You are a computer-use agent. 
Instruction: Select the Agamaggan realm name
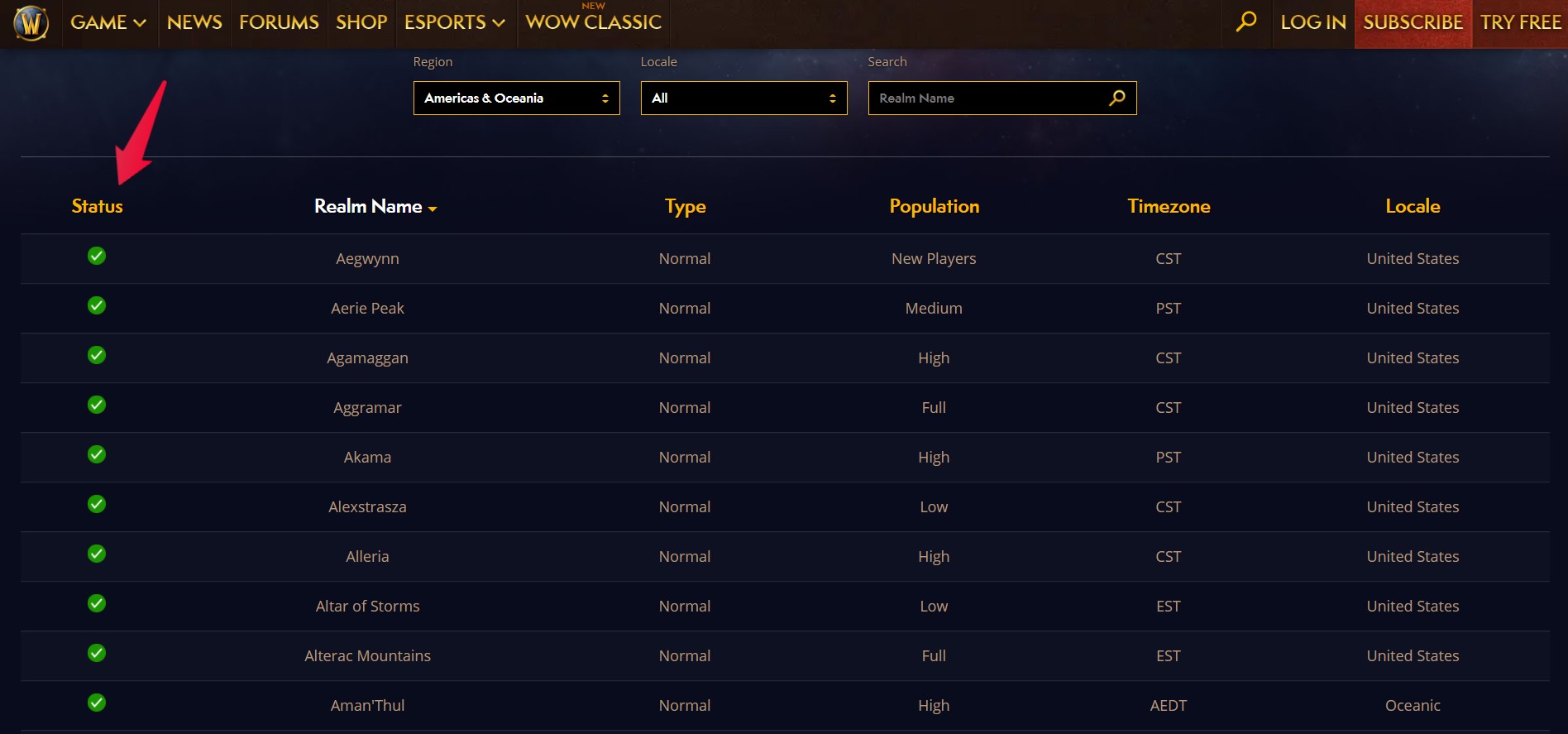(x=367, y=358)
